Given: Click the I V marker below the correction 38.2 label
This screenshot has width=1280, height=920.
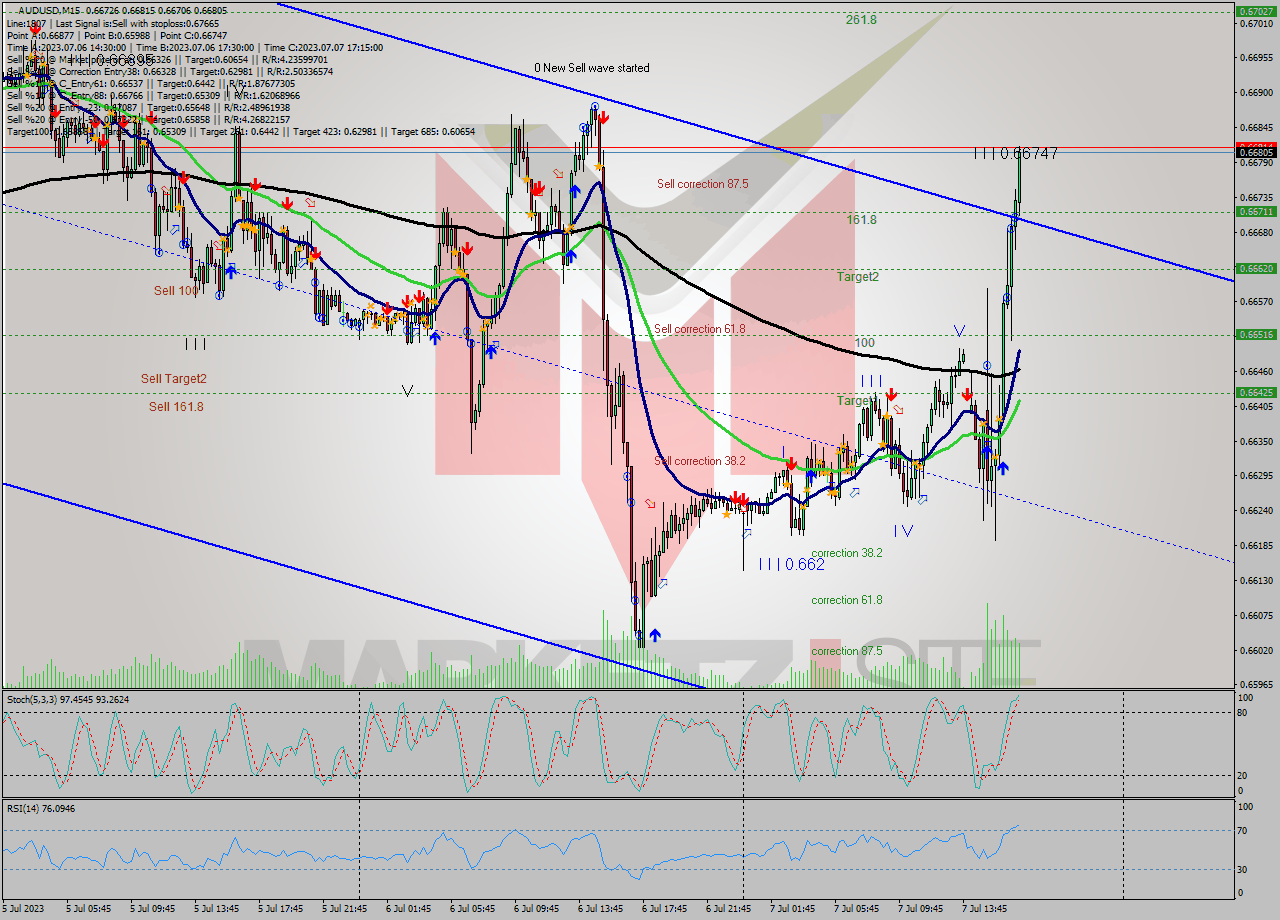Looking at the screenshot, I should [905, 528].
